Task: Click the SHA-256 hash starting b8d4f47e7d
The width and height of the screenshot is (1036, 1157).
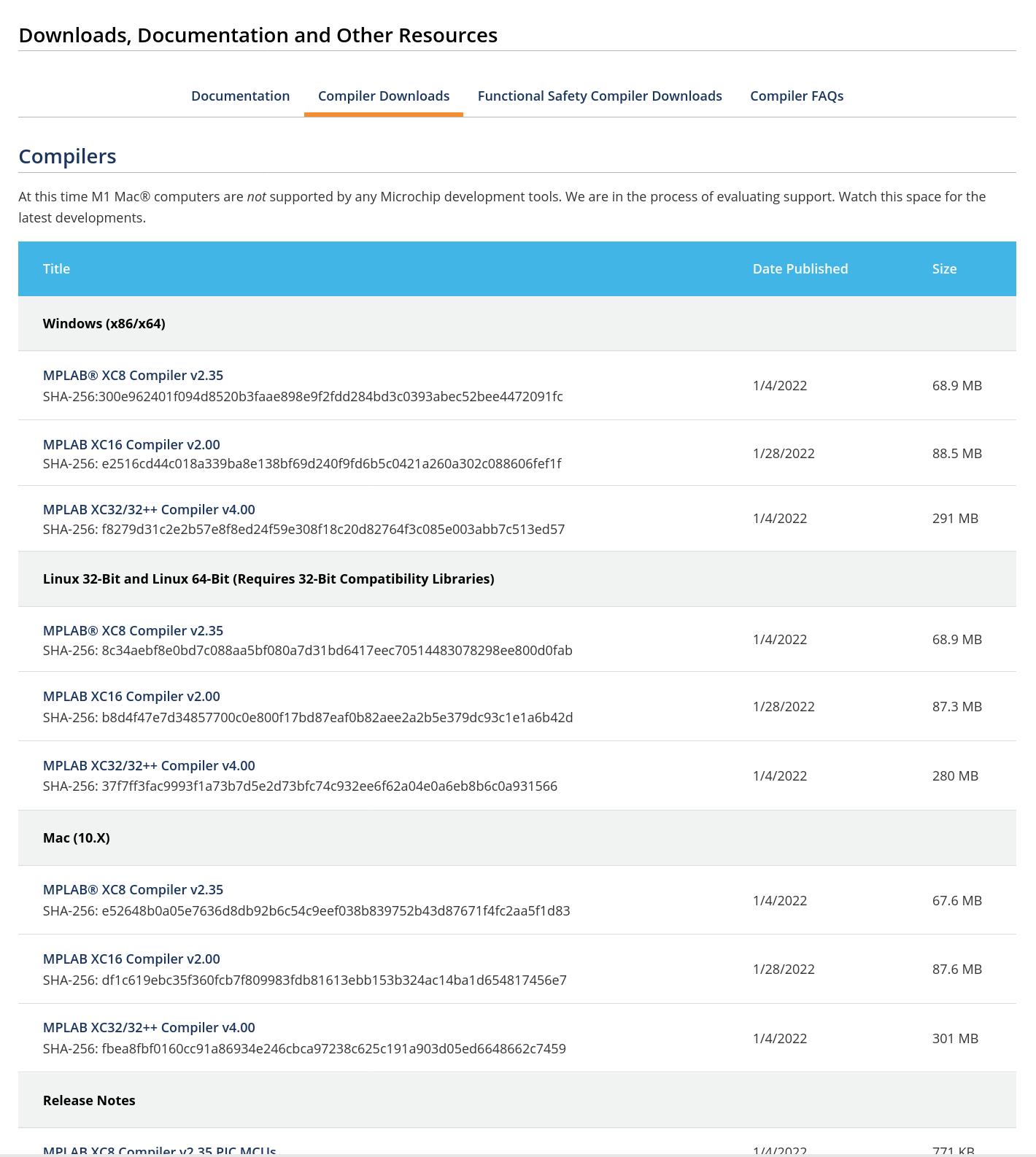Action: tap(308, 718)
